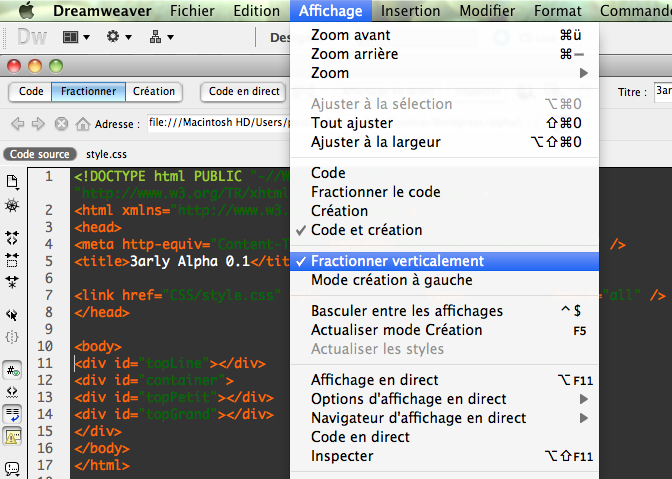Toggle line numbers icon

(x=12, y=371)
